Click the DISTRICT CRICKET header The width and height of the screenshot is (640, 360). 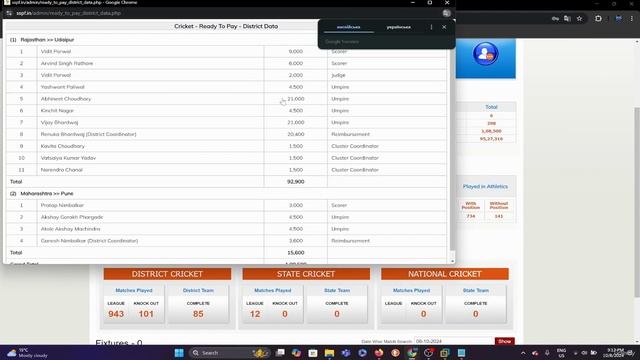click(x=167, y=274)
